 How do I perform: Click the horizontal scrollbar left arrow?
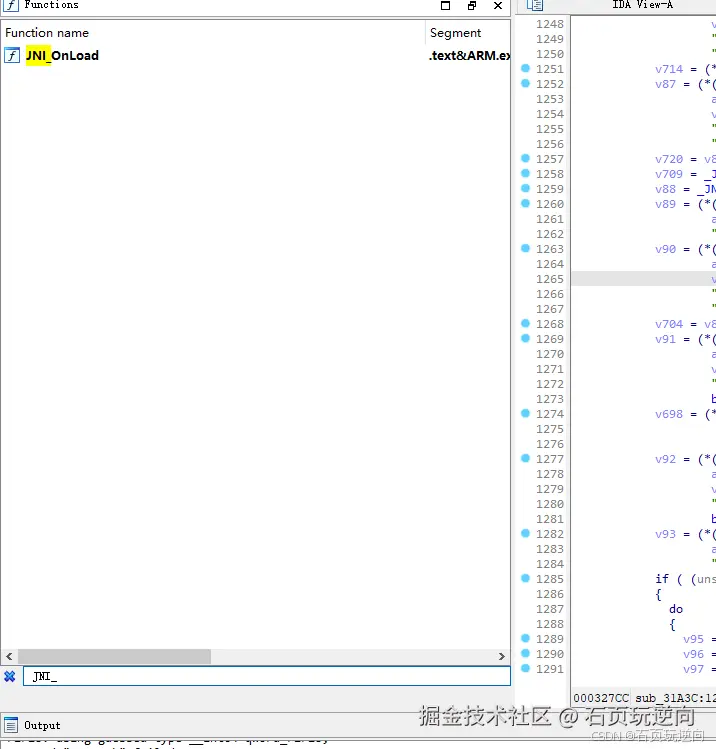click(x=9, y=656)
